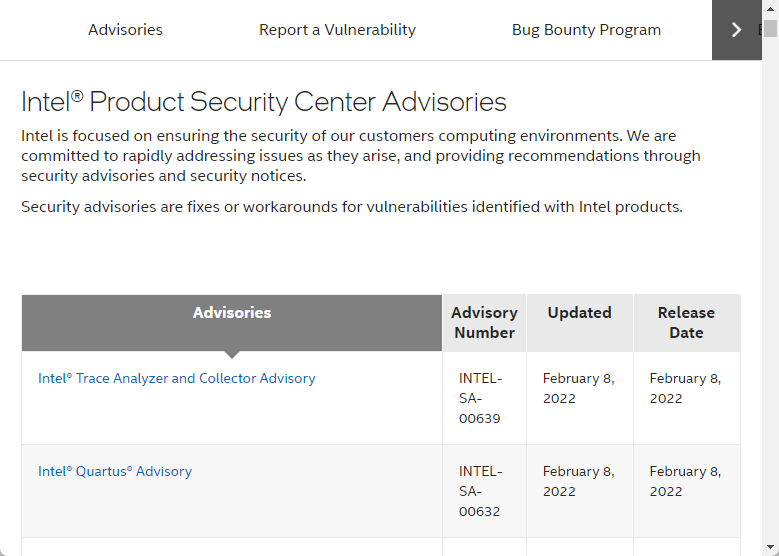Click the scrollbar up arrow

click(770, 6)
